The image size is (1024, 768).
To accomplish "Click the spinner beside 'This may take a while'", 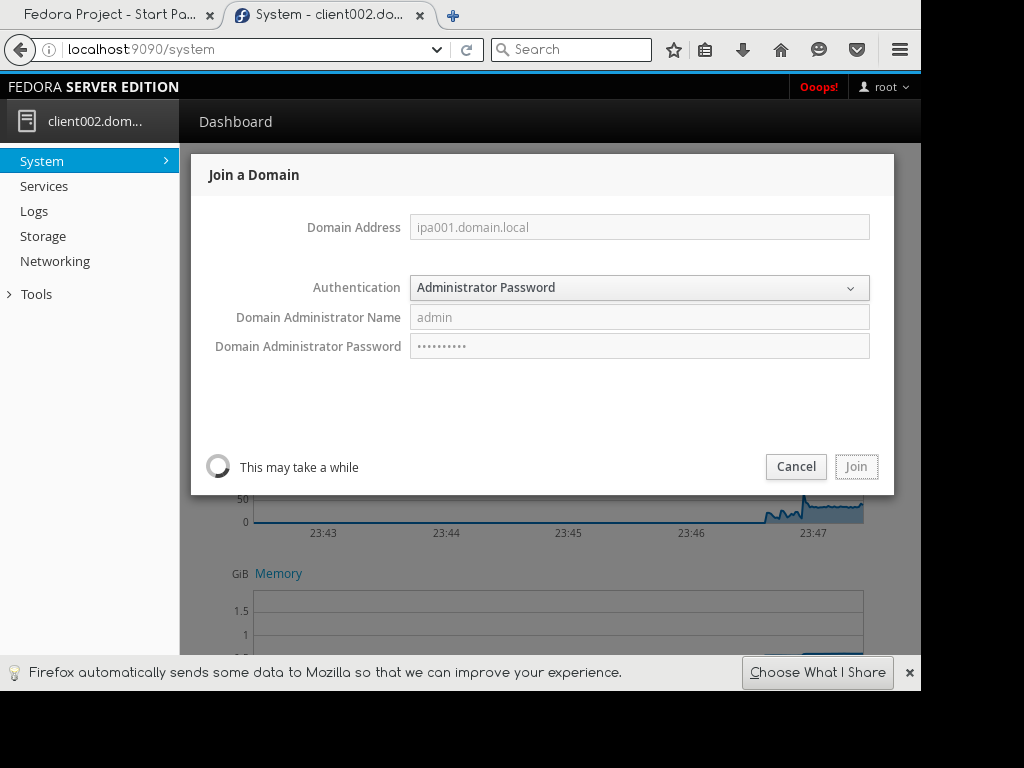I will 218,466.
